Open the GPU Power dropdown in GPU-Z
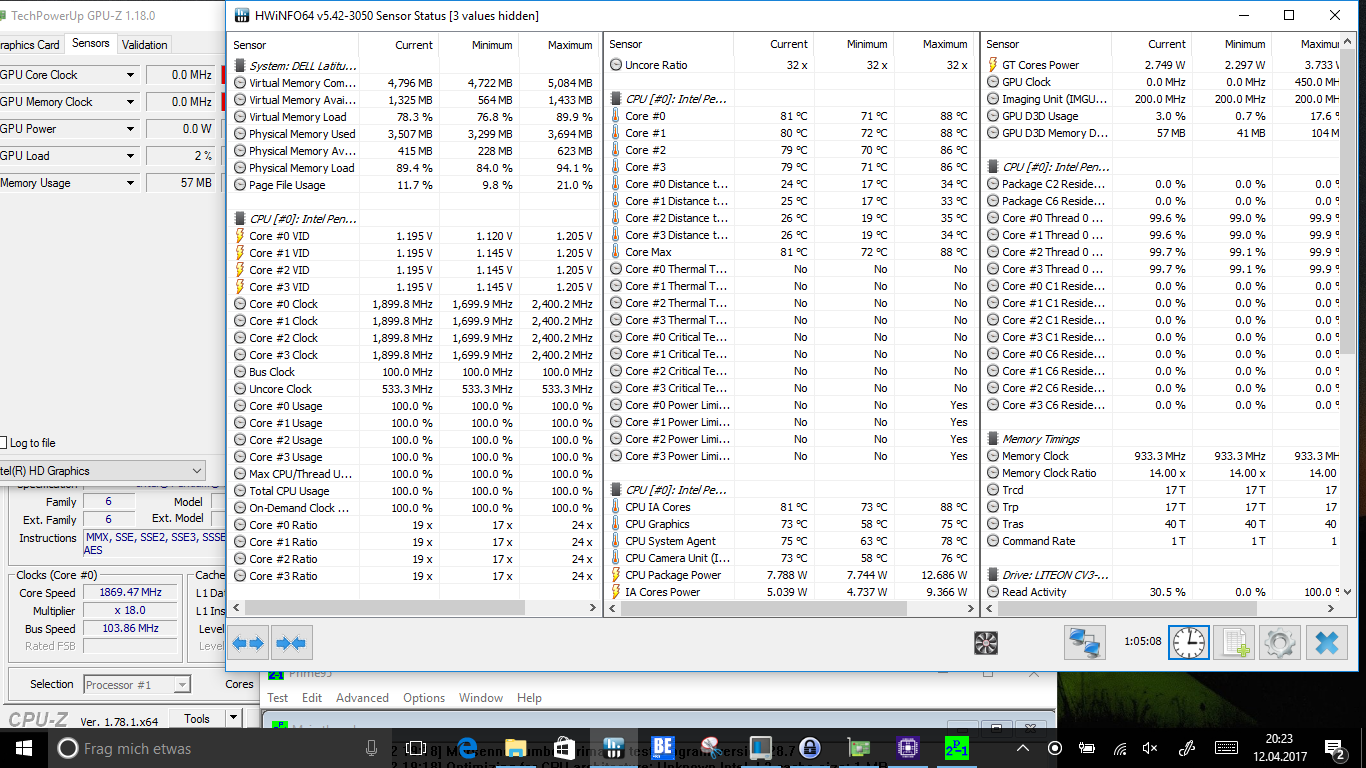The image size is (1366, 768). pyautogui.click(x=130, y=129)
